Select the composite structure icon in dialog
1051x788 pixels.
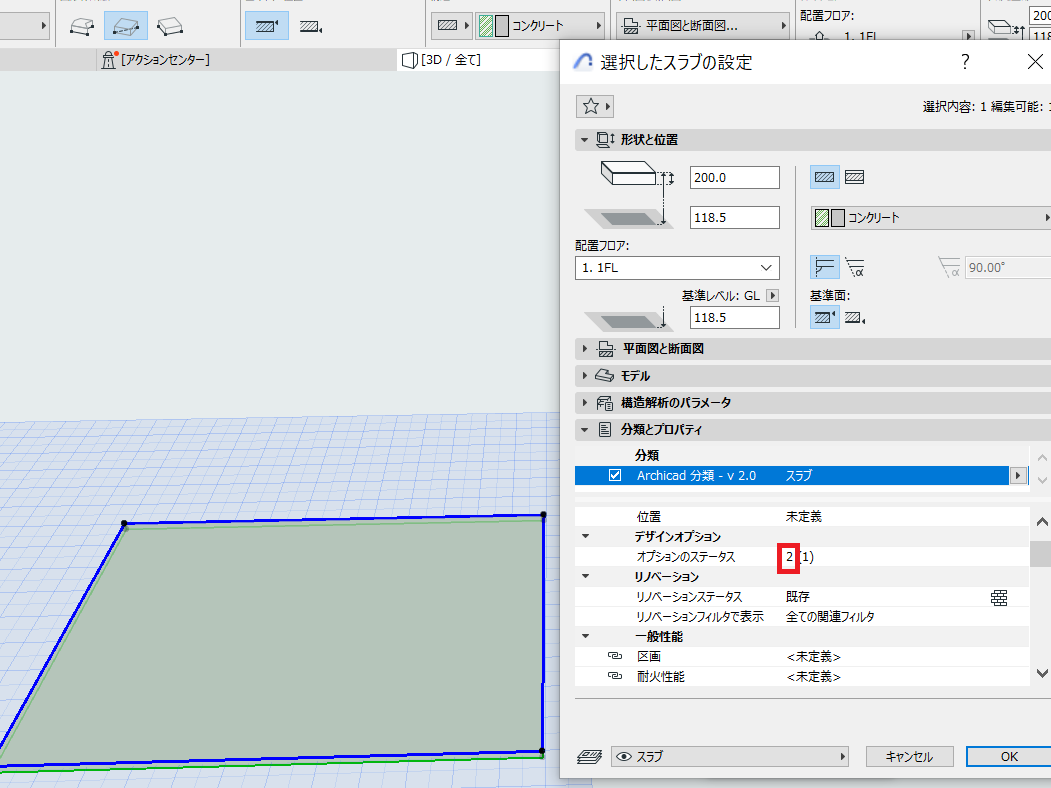[x=854, y=178]
